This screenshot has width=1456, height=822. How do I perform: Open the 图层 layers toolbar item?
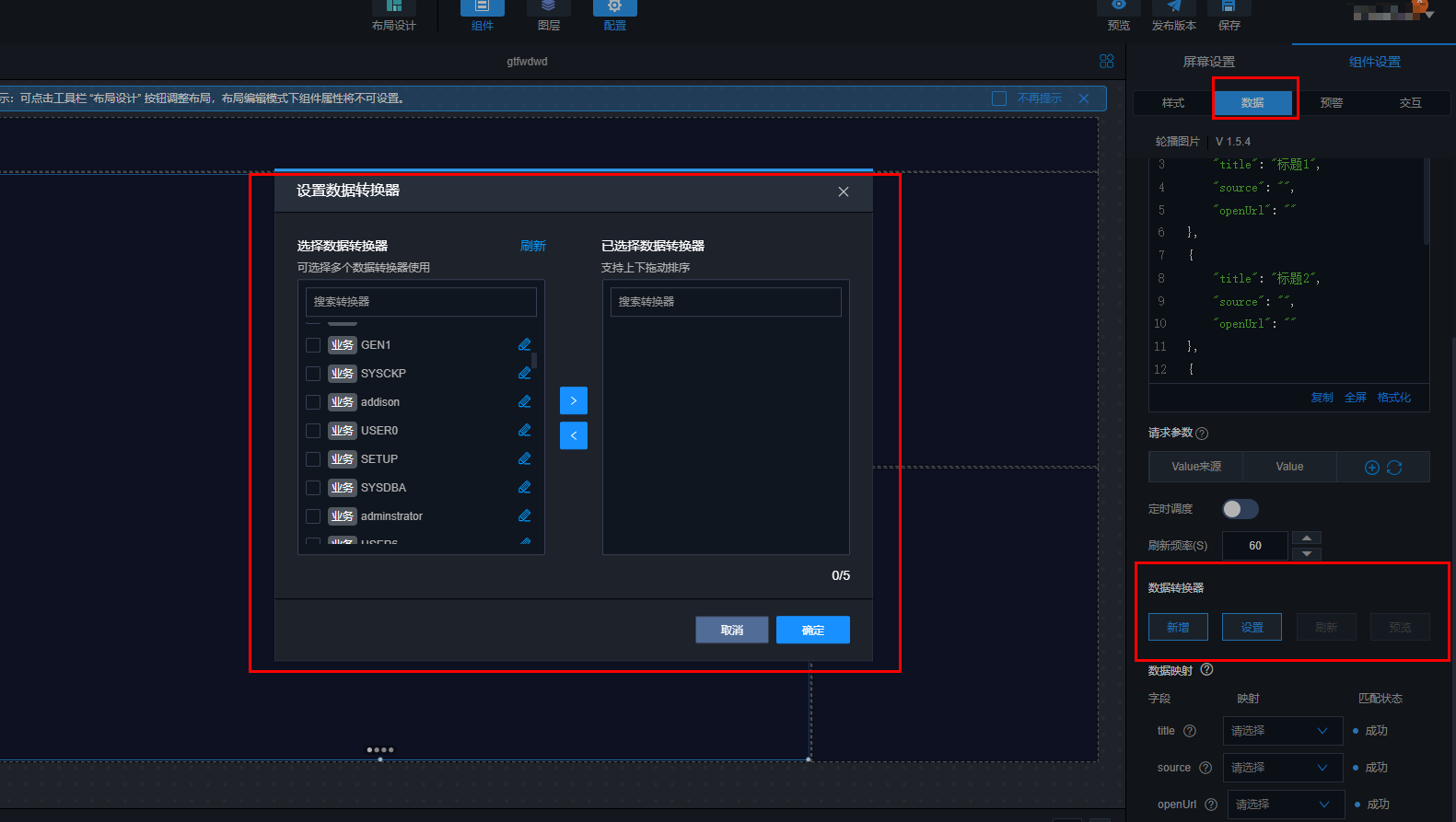pyautogui.click(x=549, y=17)
